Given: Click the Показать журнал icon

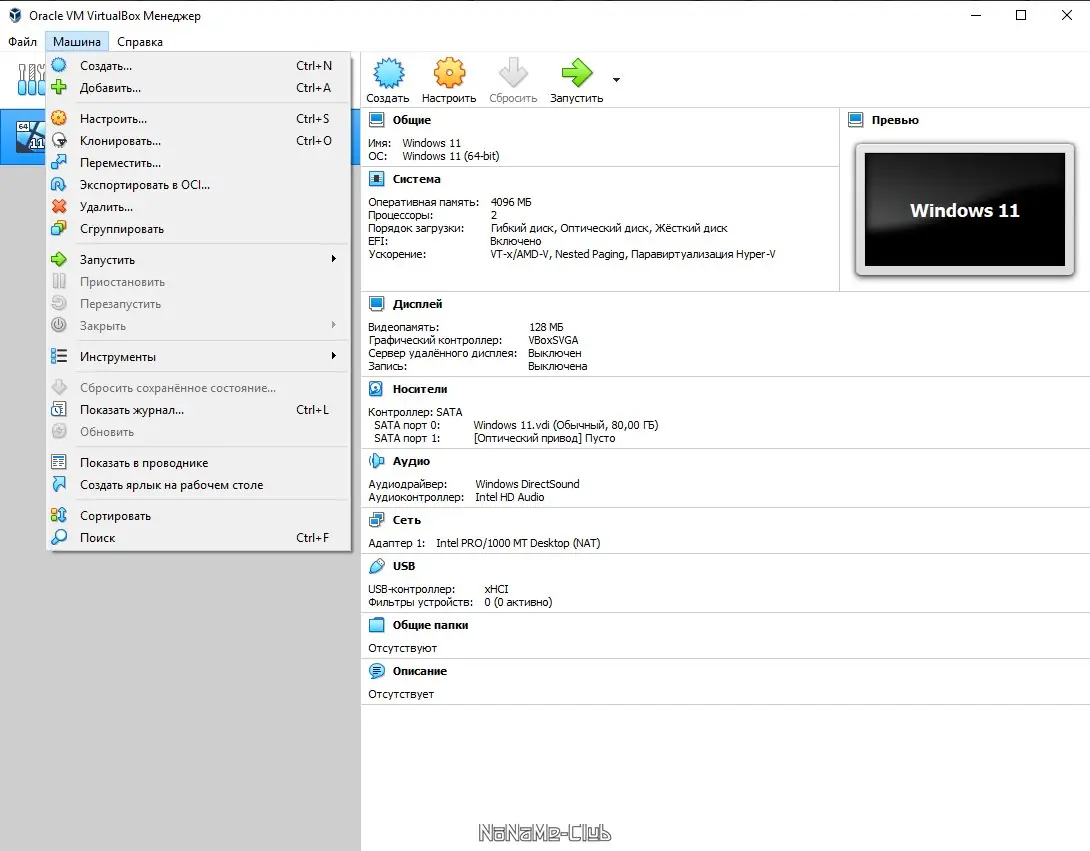Looking at the screenshot, I should point(59,410).
